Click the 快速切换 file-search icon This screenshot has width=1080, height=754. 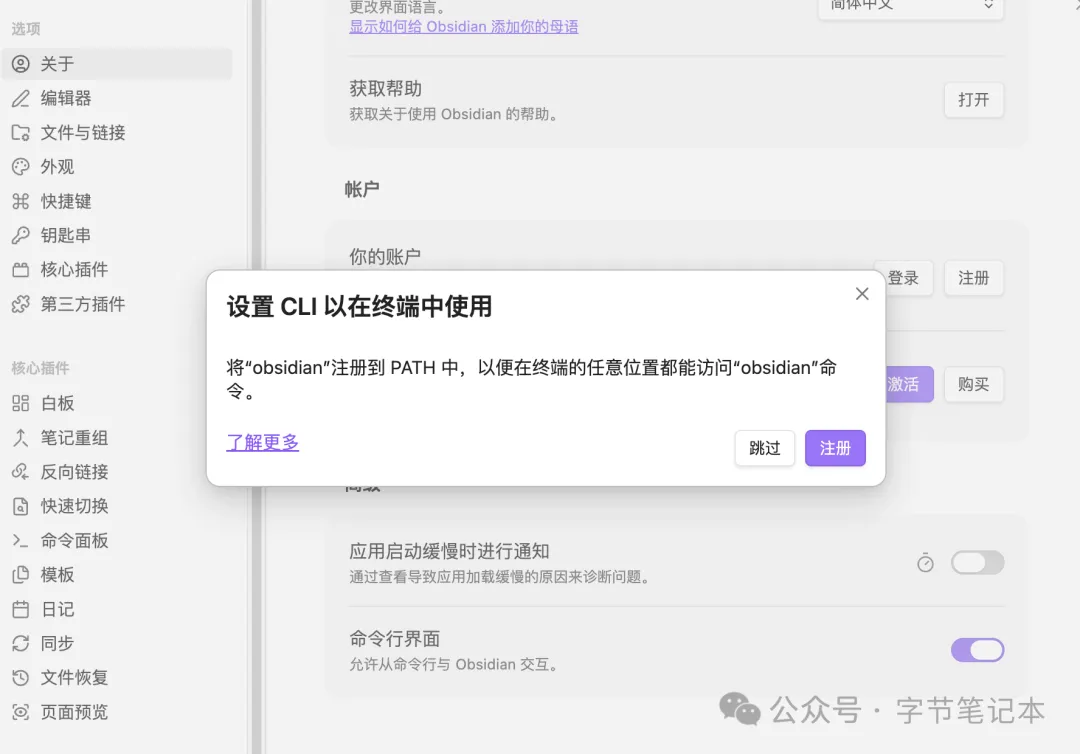(x=21, y=506)
